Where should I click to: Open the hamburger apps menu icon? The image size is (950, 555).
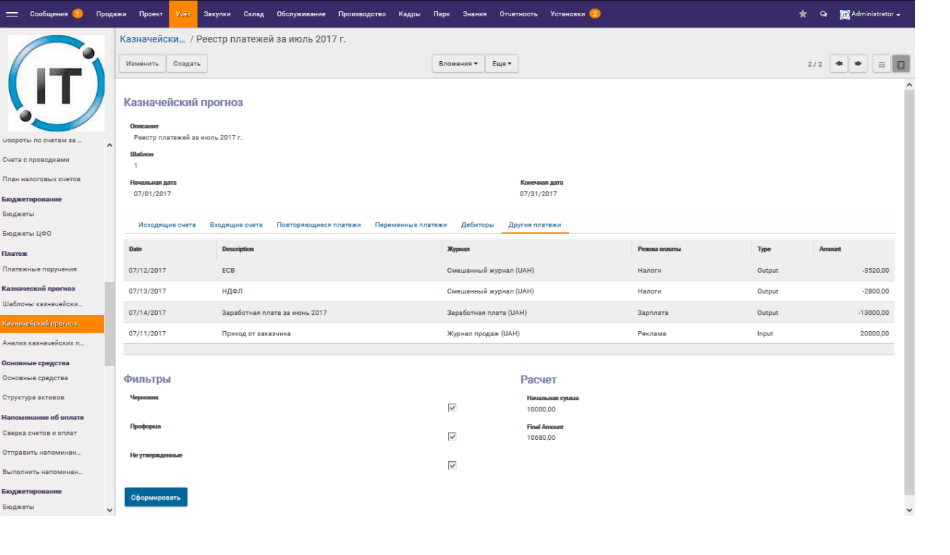click(12, 14)
